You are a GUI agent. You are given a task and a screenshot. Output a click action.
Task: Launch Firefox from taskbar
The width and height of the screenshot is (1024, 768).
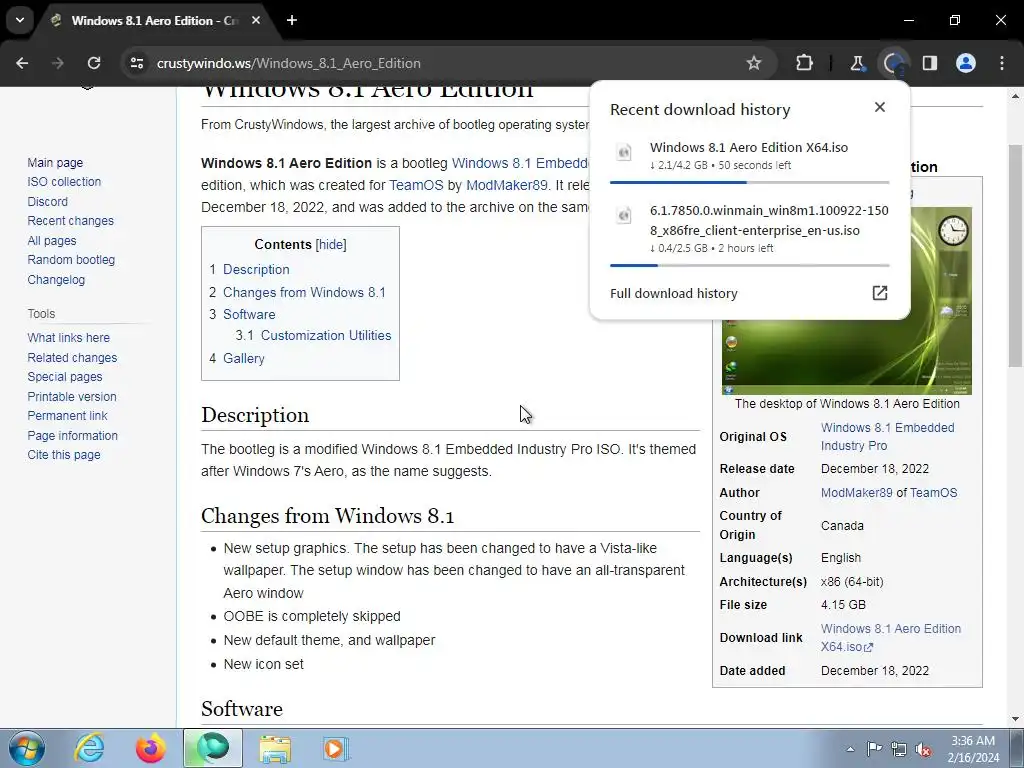pos(150,748)
